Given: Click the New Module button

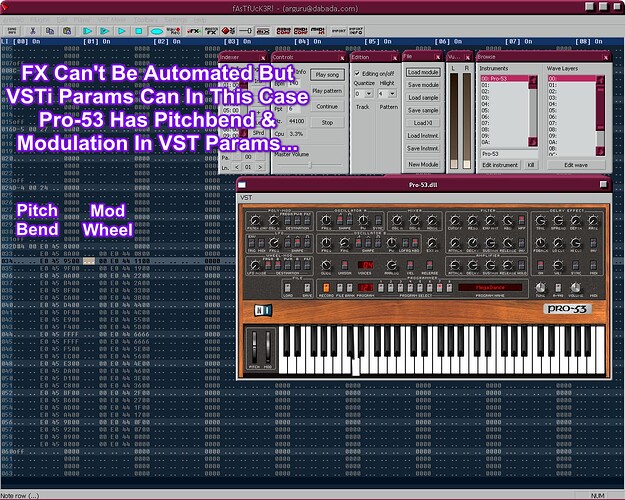Looking at the screenshot, I should point(423,164).
